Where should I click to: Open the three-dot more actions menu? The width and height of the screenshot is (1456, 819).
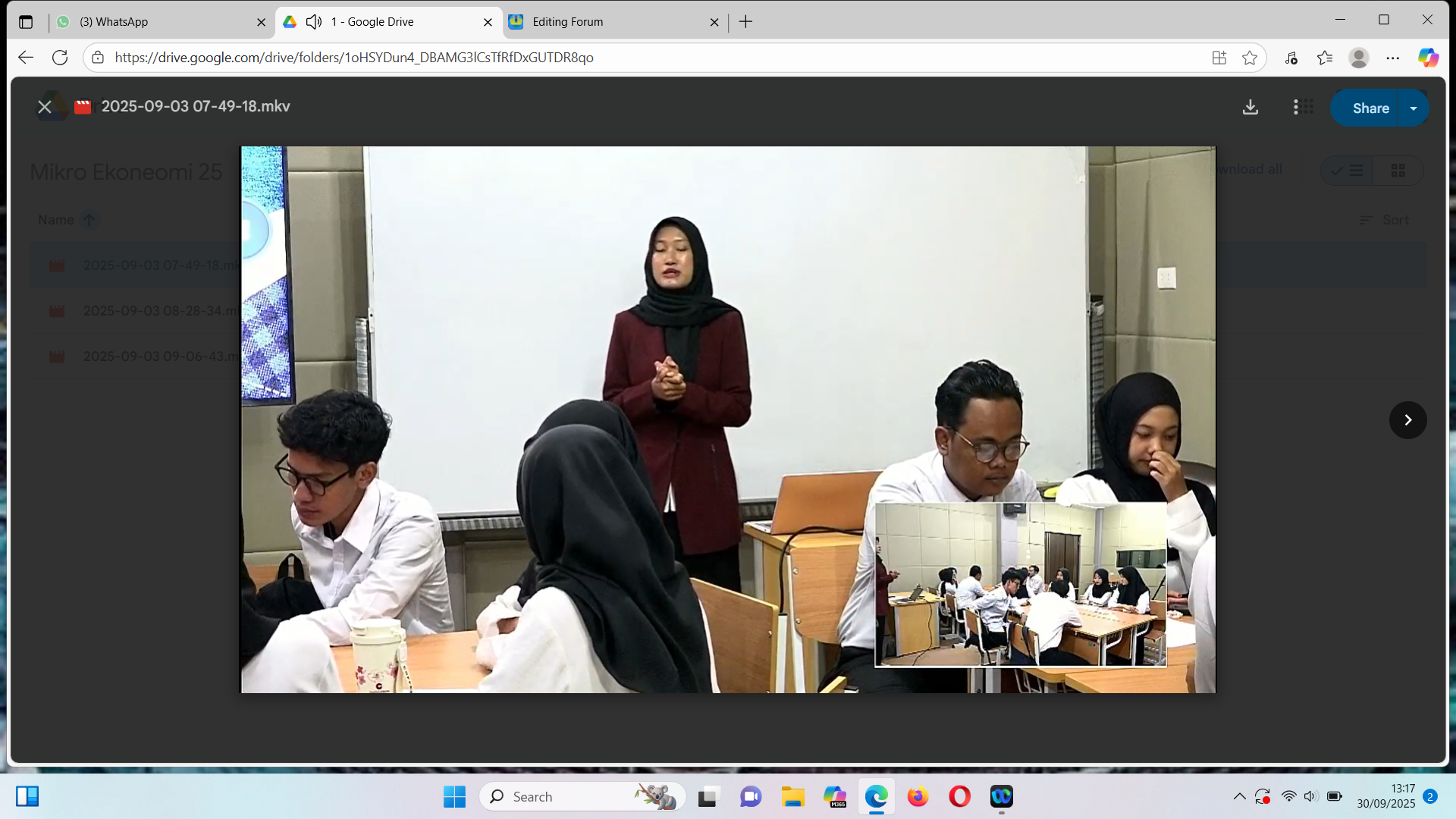pos(1295,108)
